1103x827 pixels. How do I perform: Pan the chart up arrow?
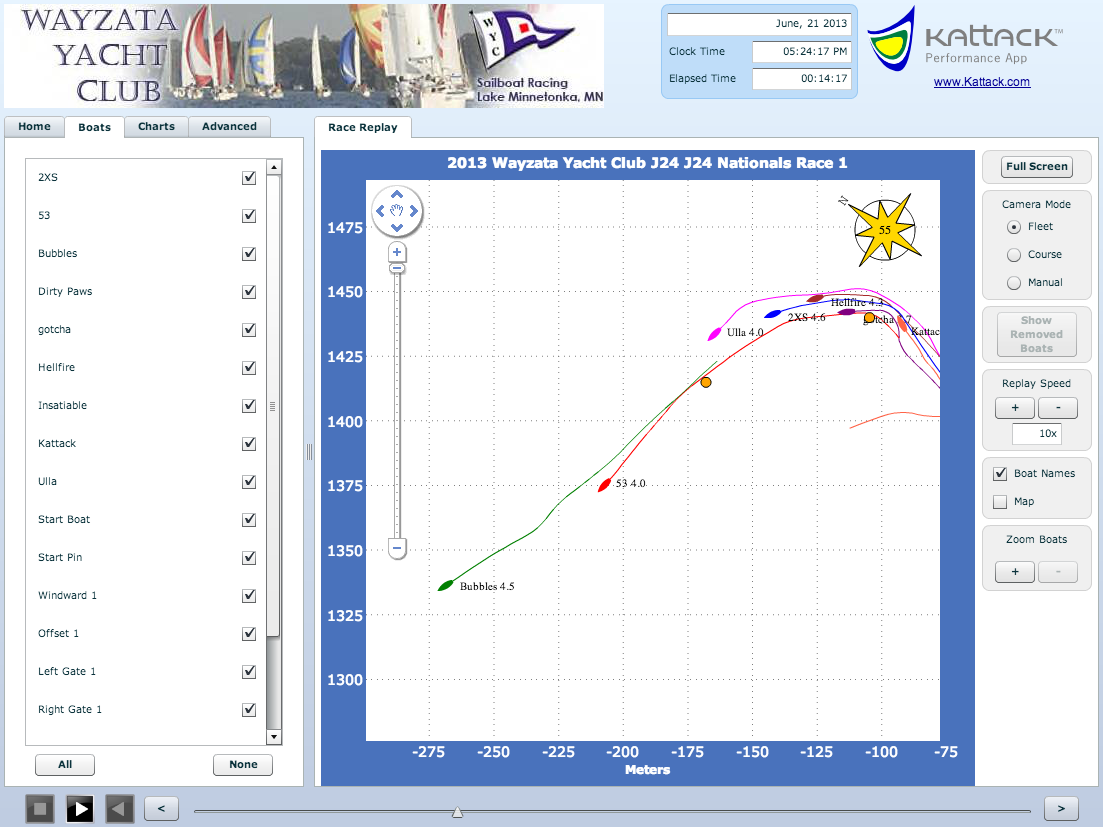coord(397,194)
